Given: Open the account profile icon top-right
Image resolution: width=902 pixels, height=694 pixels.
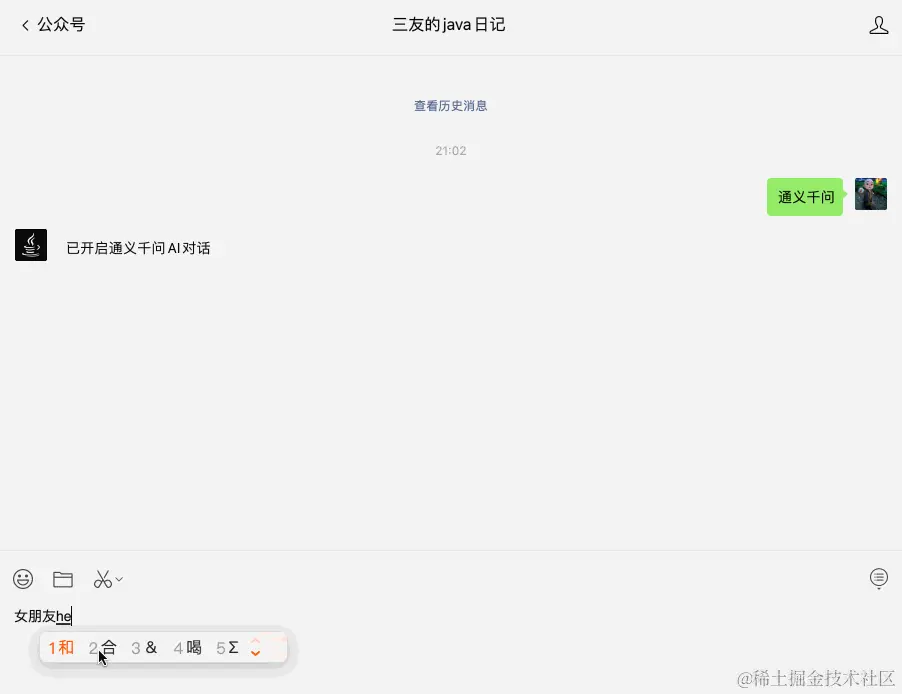Looking at the screenshot, I should tap(878, 25).
